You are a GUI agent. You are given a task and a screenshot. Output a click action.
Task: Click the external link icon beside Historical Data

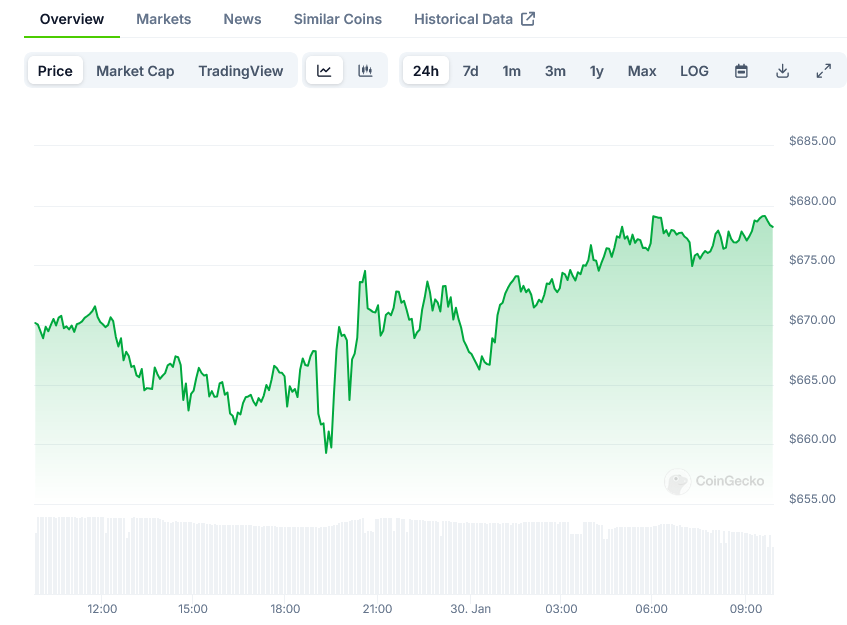pyautogui.click(x=528, y=19)
